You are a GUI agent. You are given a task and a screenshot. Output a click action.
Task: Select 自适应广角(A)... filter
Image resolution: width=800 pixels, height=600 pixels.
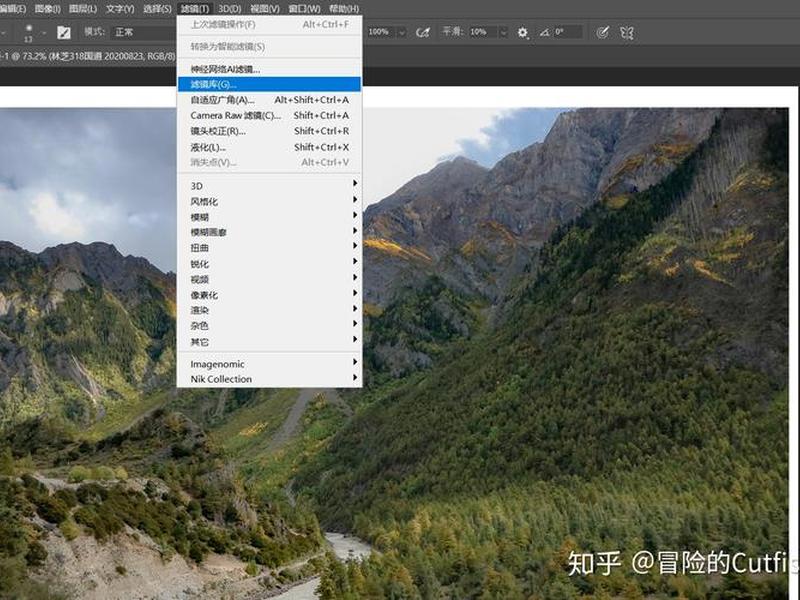pos(269,100)
